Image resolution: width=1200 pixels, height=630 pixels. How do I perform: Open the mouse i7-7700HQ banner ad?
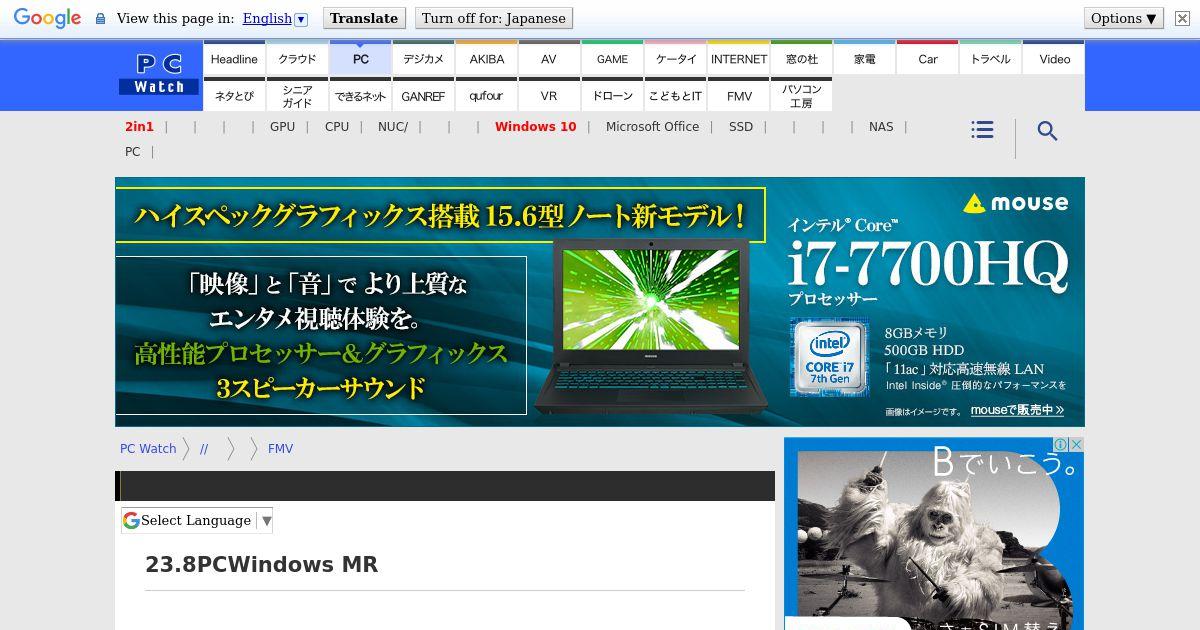[600, 302]
